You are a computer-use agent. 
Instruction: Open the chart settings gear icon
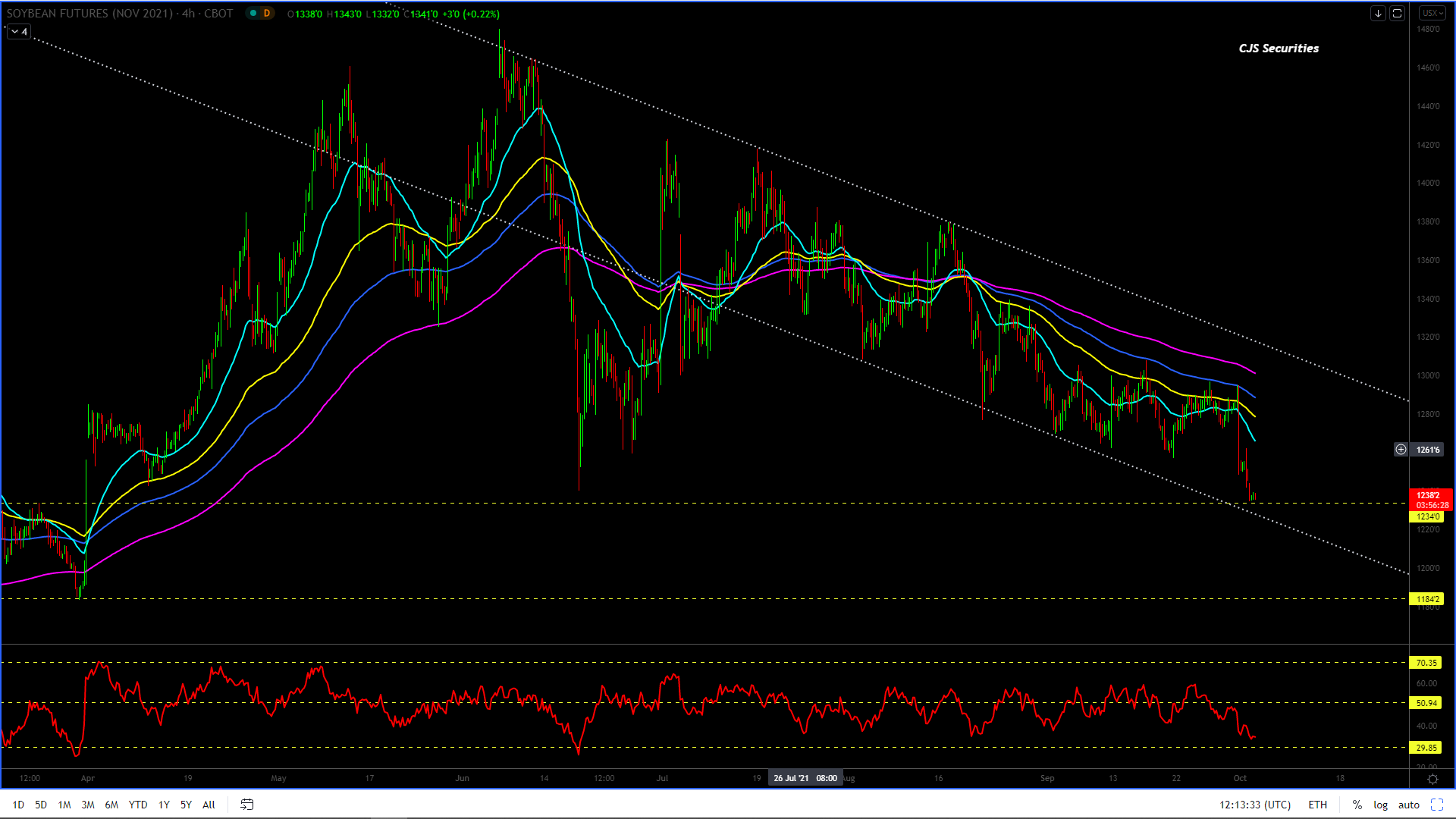pyautogui.click(x=1432, y=779)
